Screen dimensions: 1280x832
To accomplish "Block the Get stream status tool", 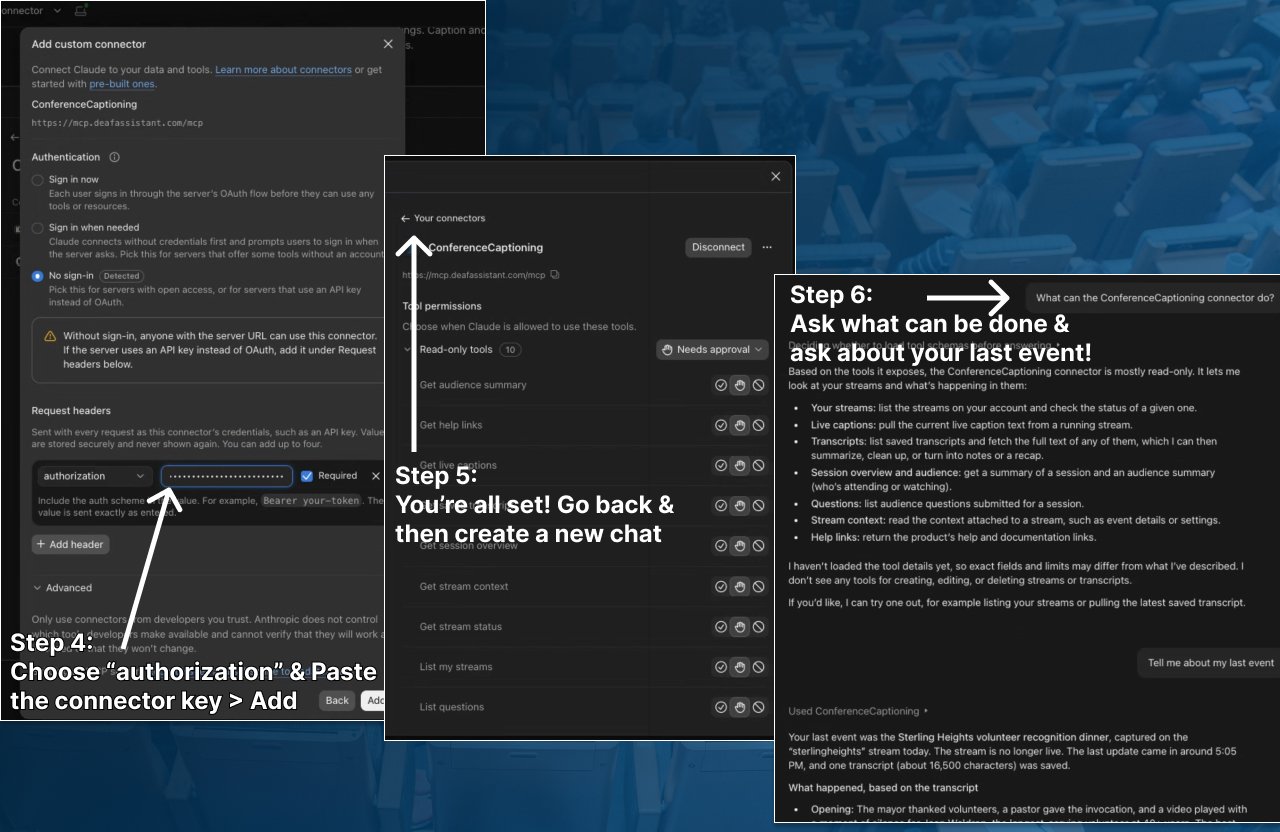I will point(759,627).
